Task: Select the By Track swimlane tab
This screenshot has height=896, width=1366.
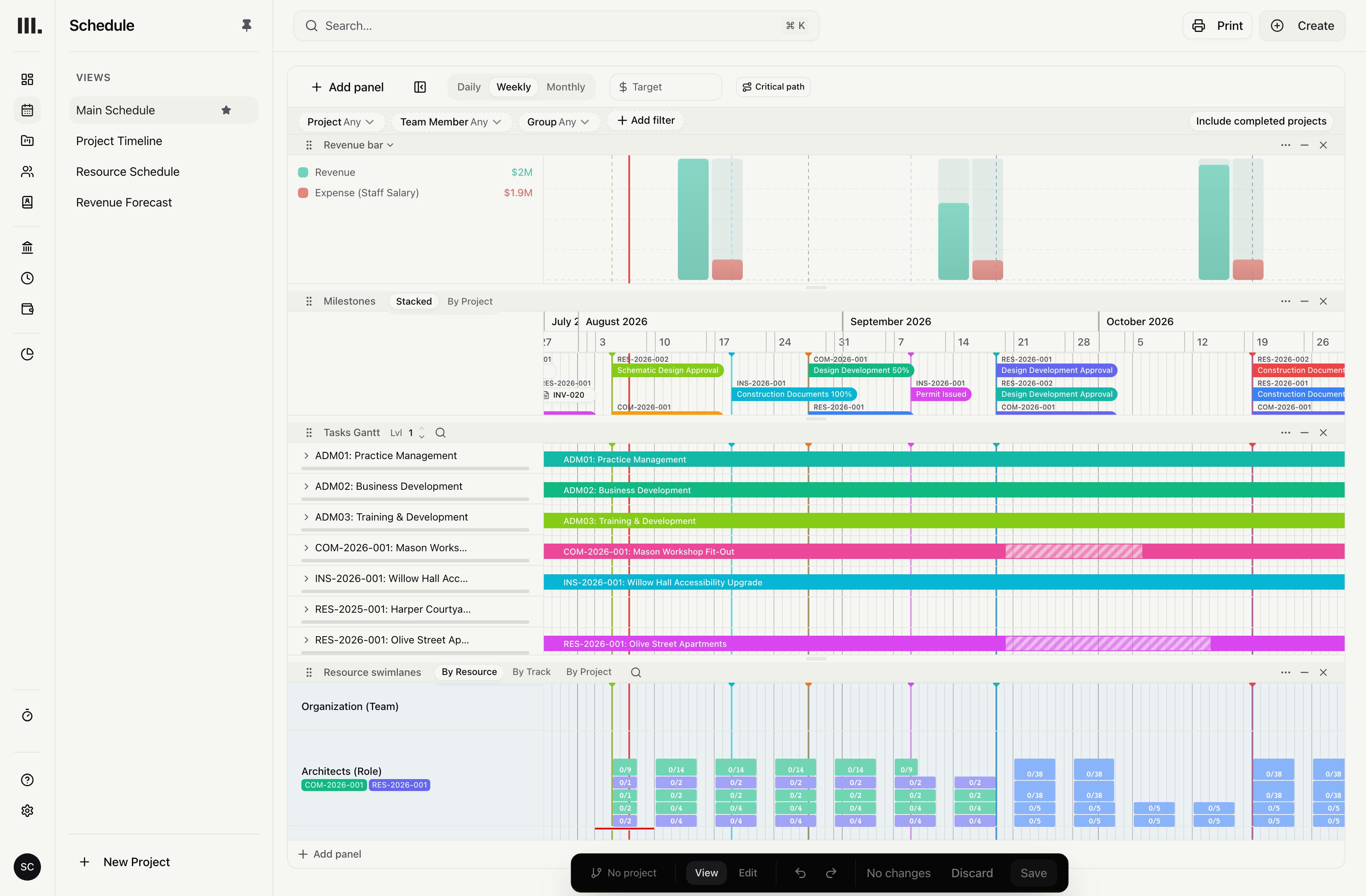Action: tap(531, 672)
